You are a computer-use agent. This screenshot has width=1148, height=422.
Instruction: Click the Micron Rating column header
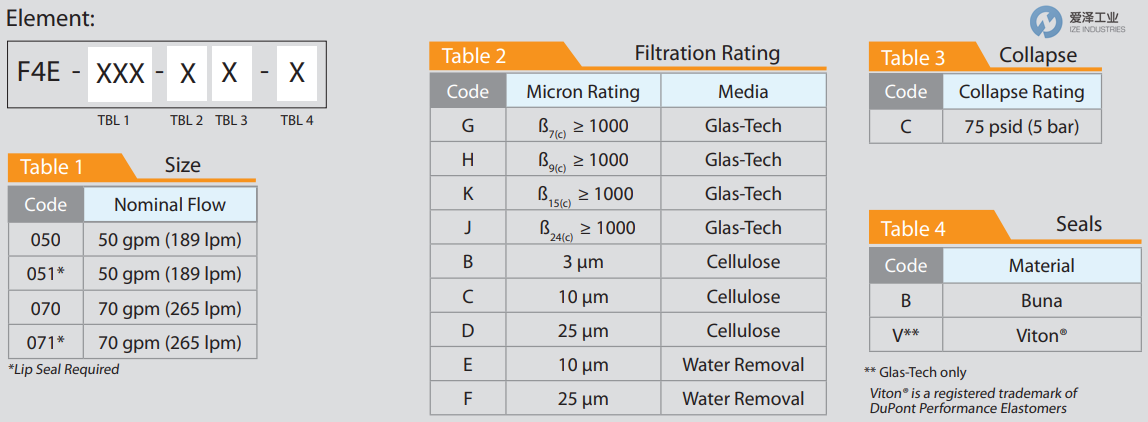(x=583, y=92)
